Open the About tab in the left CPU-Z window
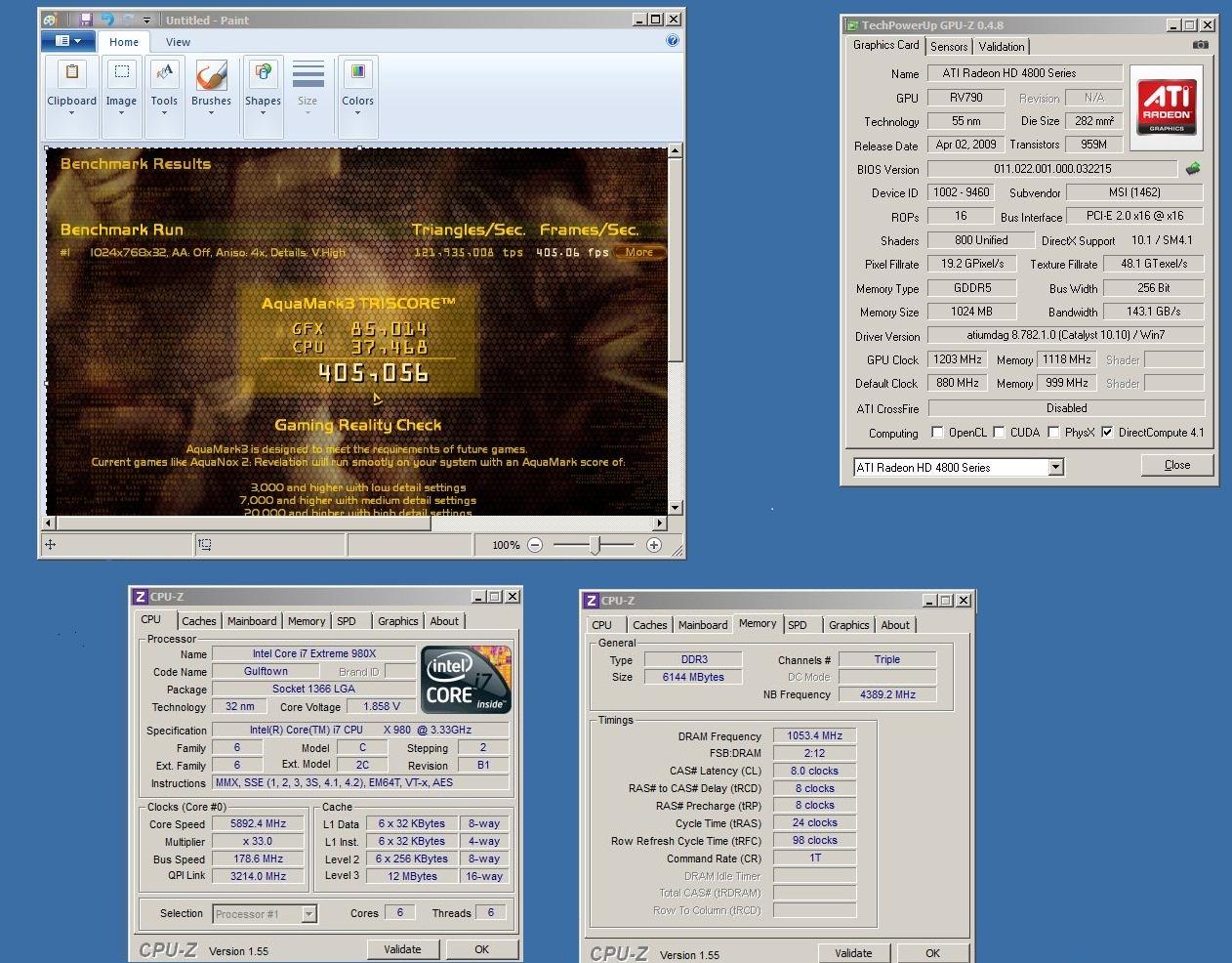1232x963 pixels. click(444, 621)
